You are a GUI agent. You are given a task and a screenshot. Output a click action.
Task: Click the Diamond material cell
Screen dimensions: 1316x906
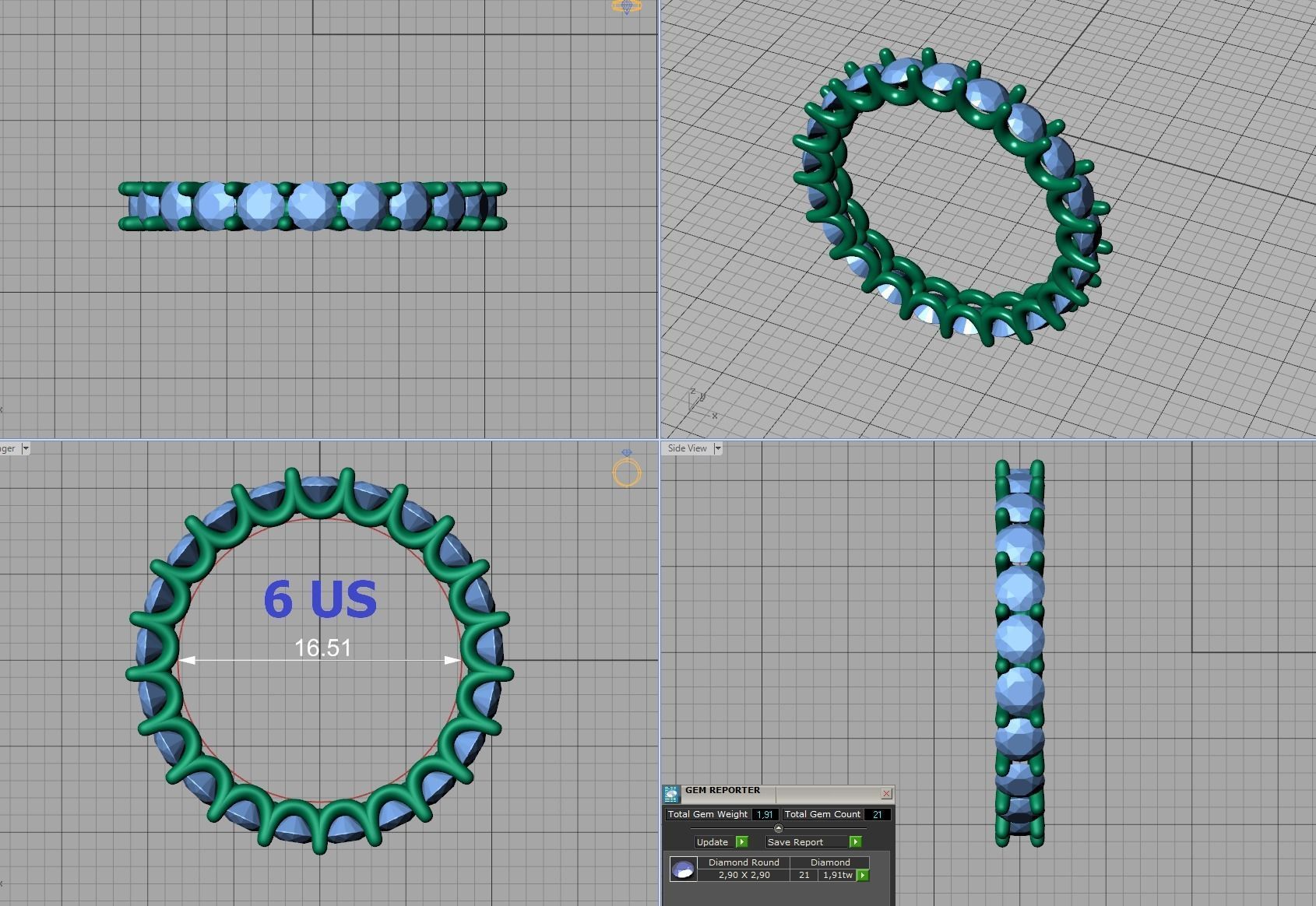point(830,862)
